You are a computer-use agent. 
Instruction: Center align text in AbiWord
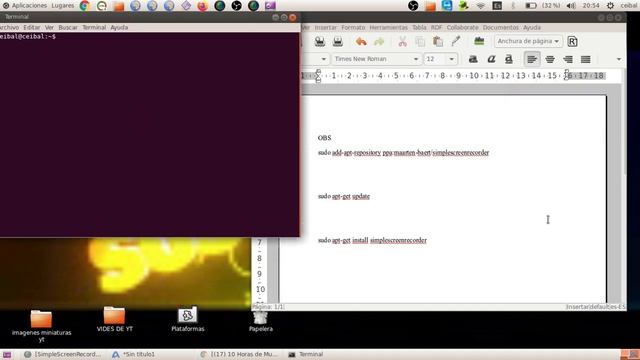pos(550,59)
